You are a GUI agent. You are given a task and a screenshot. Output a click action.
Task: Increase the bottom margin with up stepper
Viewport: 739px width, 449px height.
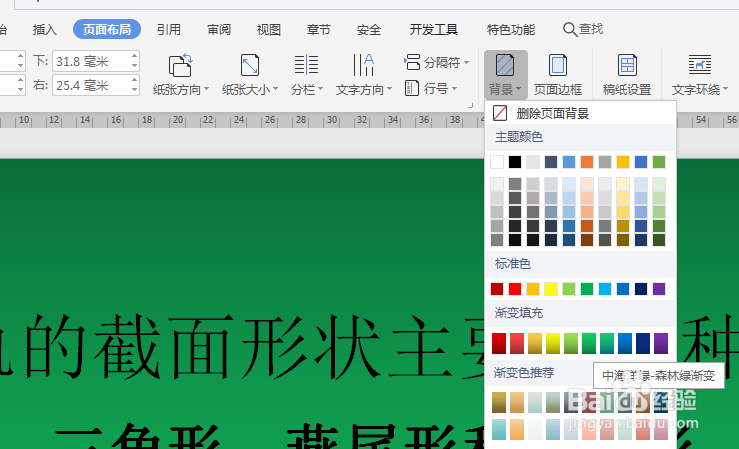[134, 56]
